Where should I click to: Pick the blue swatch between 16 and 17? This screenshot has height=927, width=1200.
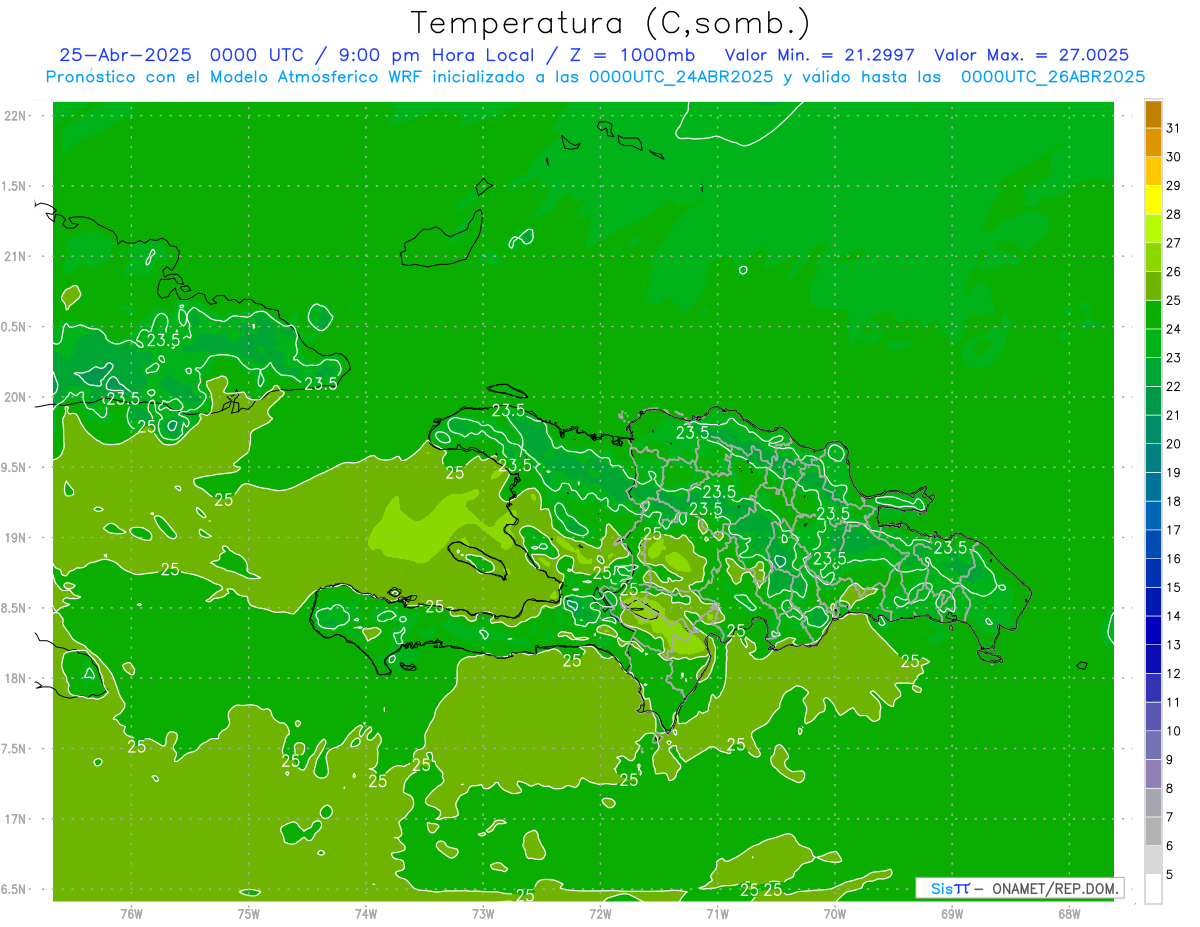coord(1153,544)
